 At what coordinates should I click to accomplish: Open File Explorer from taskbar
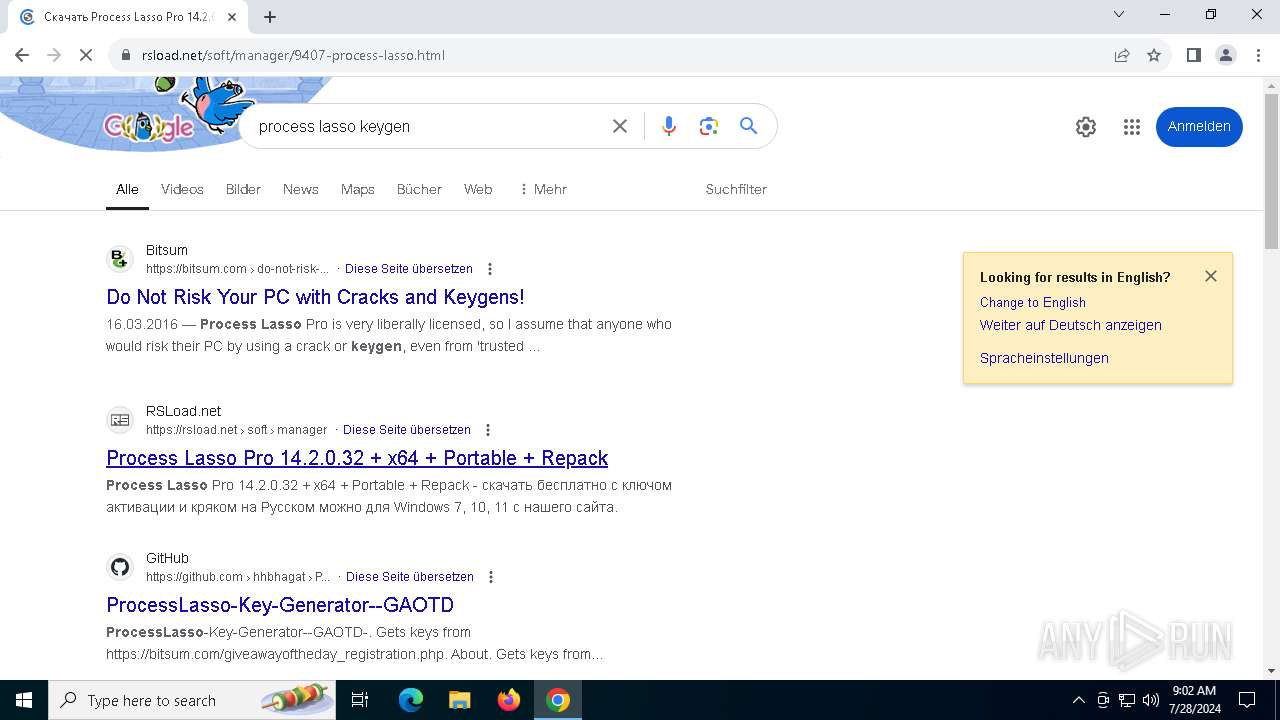(460, 700)
